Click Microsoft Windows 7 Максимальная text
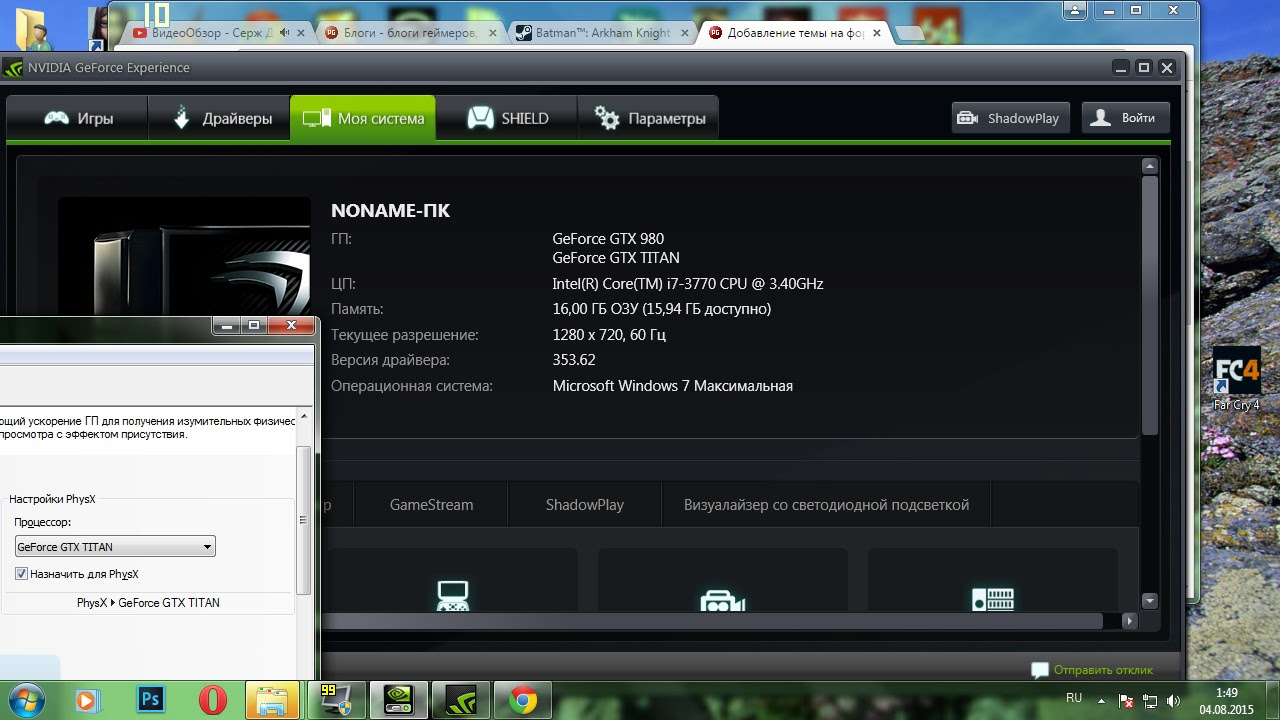Viewport: 1280px width, 720px height. (x=673, y=386)
